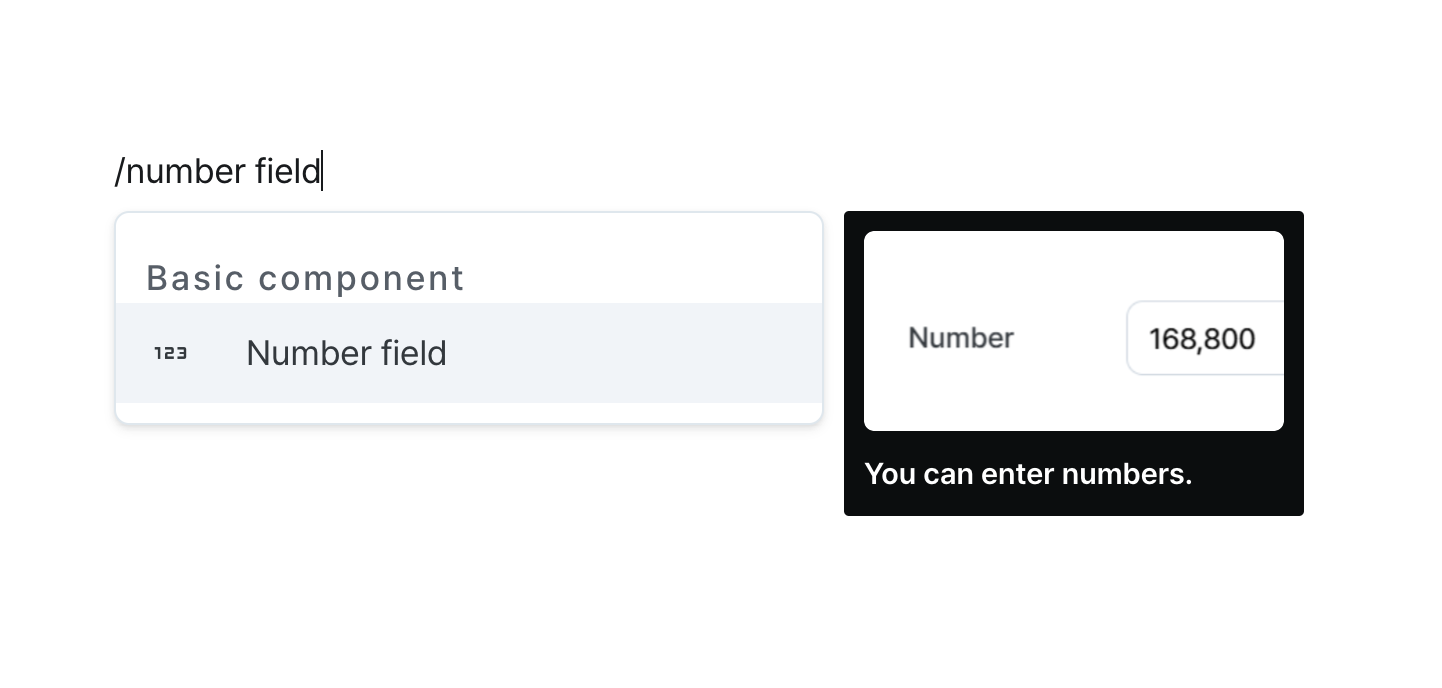Open the white Number field preview thumbnail
1442x688 pixels.
[x=1074, y=331]
